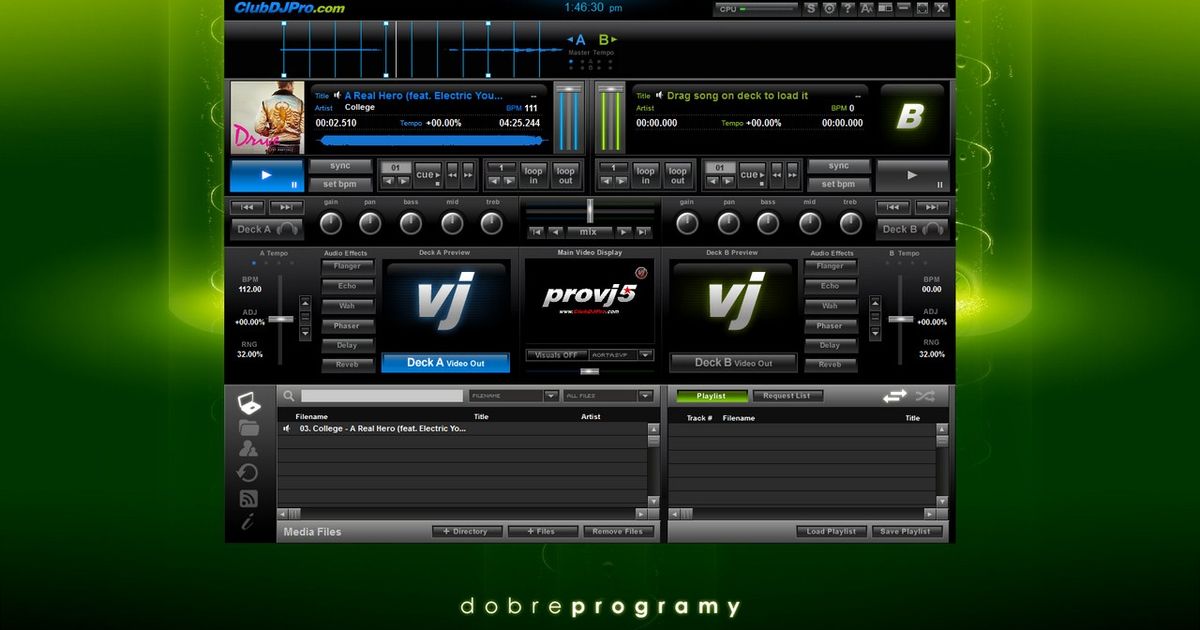
Task: Click the Deck A bass knob
Action: click(x=411, y=223)
